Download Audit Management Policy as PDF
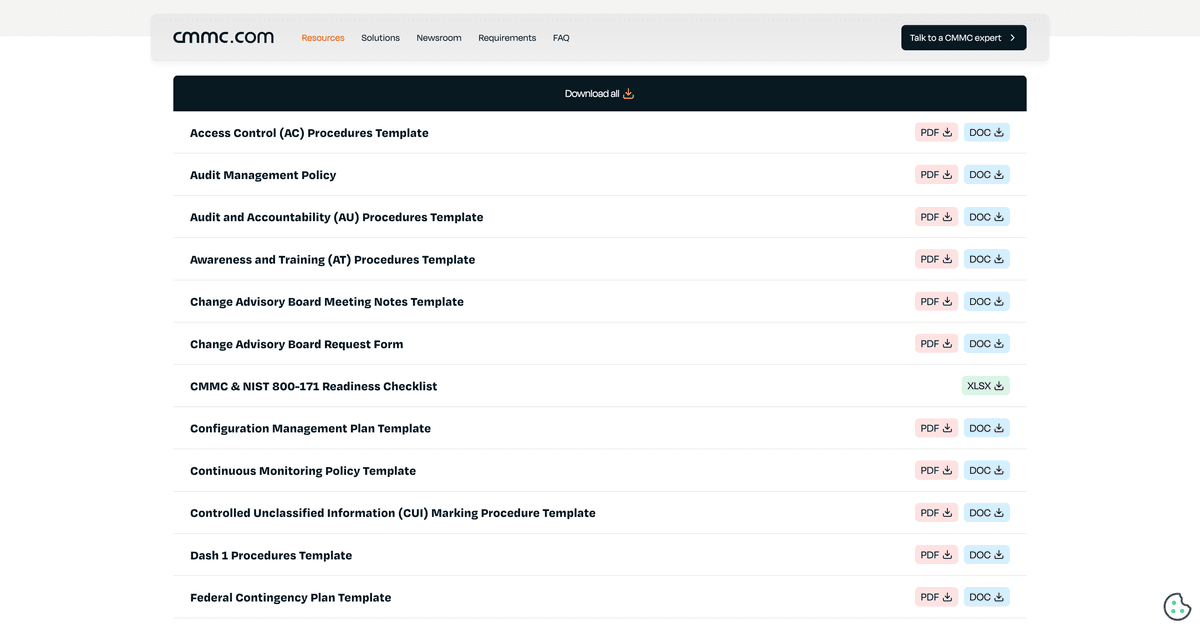 (x=936, y=174)
